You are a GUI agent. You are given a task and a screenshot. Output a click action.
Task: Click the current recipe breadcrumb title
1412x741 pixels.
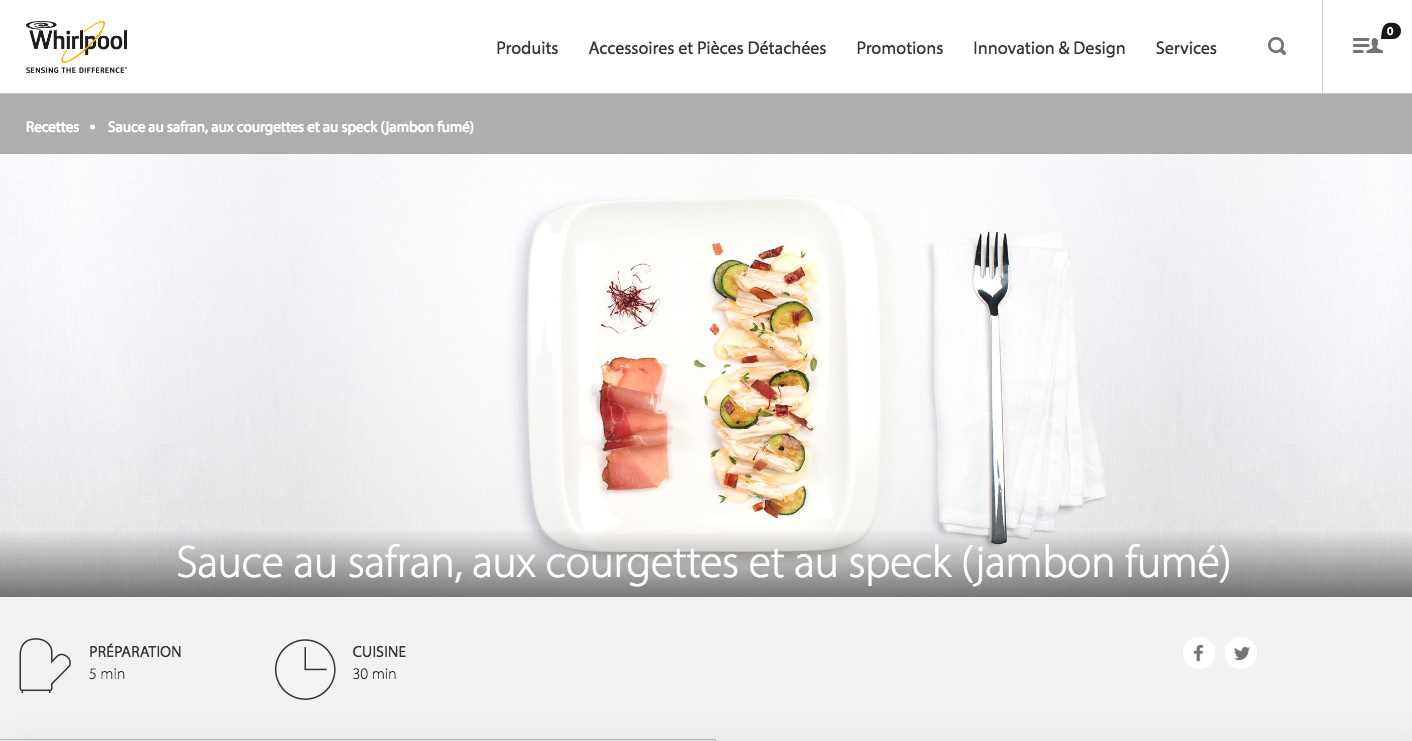click(x=290, y=127)
